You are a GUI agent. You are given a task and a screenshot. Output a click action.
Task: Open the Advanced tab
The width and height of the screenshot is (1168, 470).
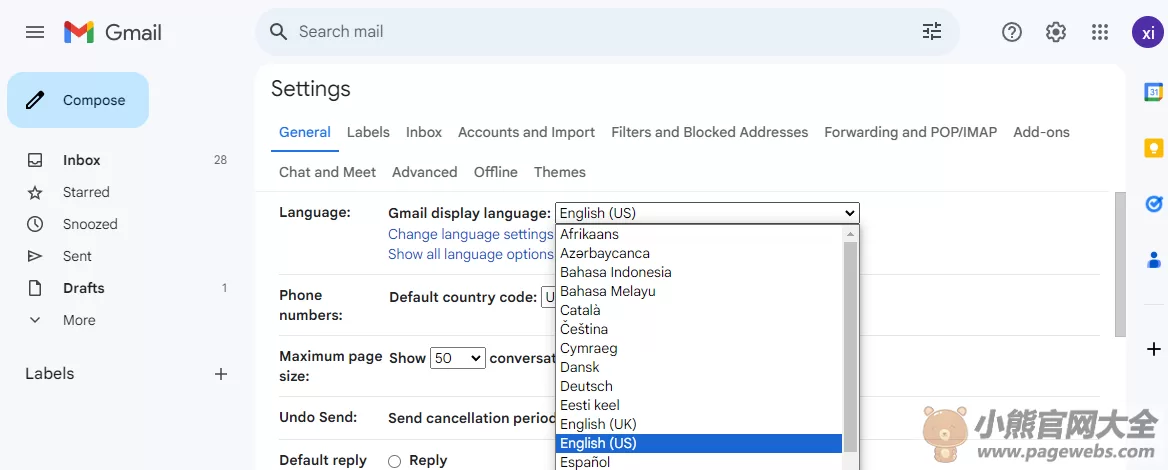coord(425,172)
